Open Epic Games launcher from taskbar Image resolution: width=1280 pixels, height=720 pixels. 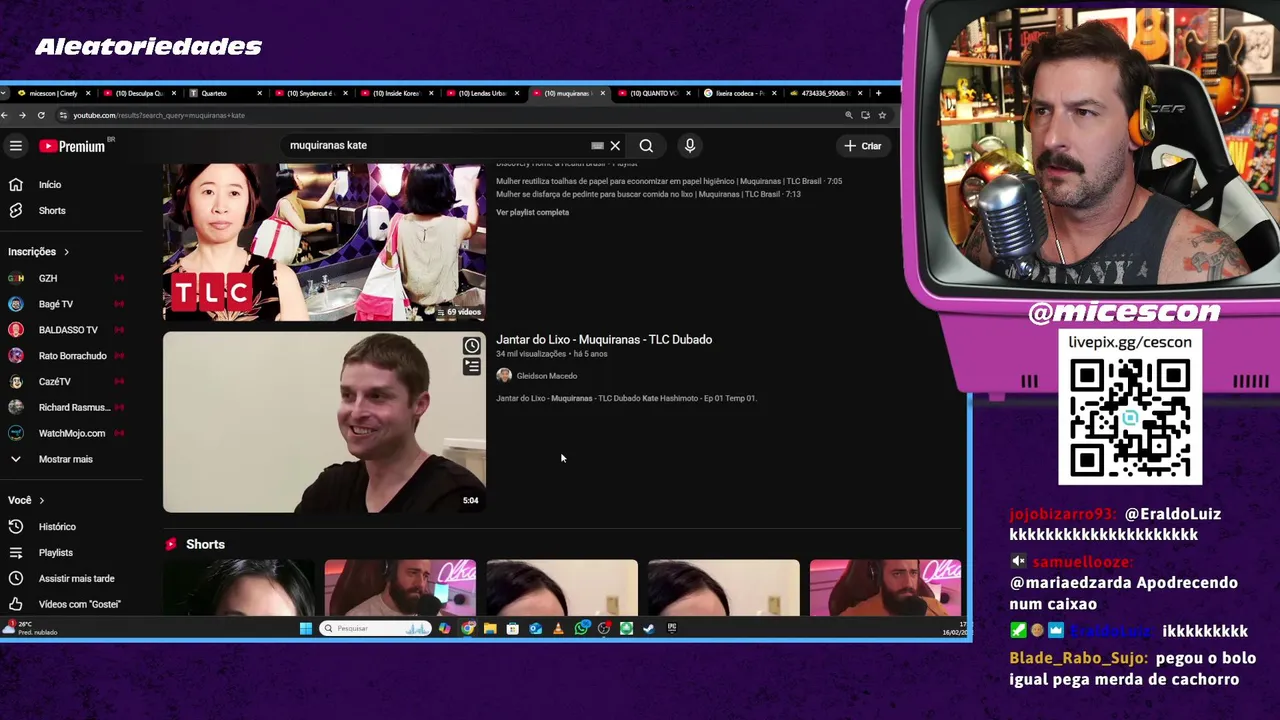click(672, 629)
